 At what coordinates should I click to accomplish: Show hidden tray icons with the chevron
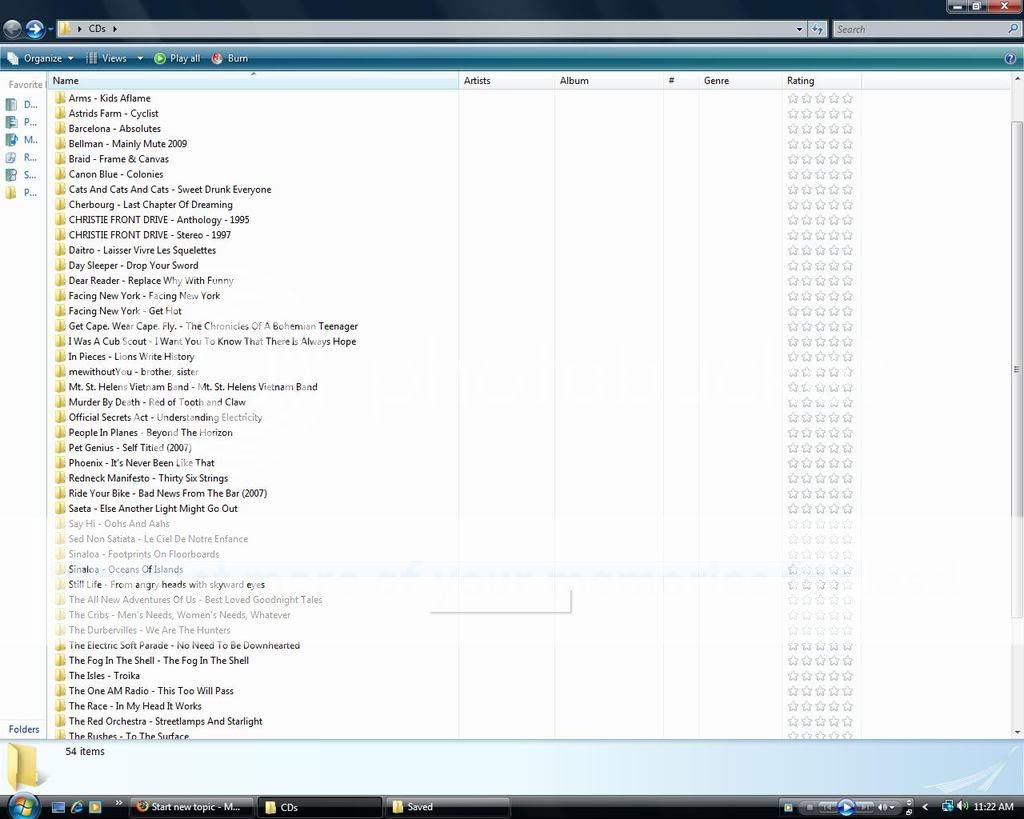point(925,807)
